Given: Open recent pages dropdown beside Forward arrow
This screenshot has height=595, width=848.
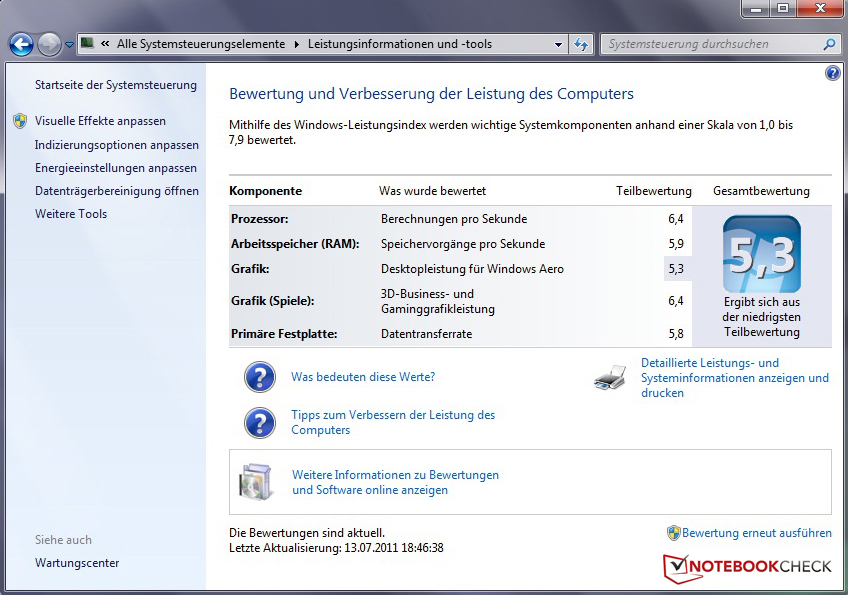Looking at the screenshot, I should 69,45.
